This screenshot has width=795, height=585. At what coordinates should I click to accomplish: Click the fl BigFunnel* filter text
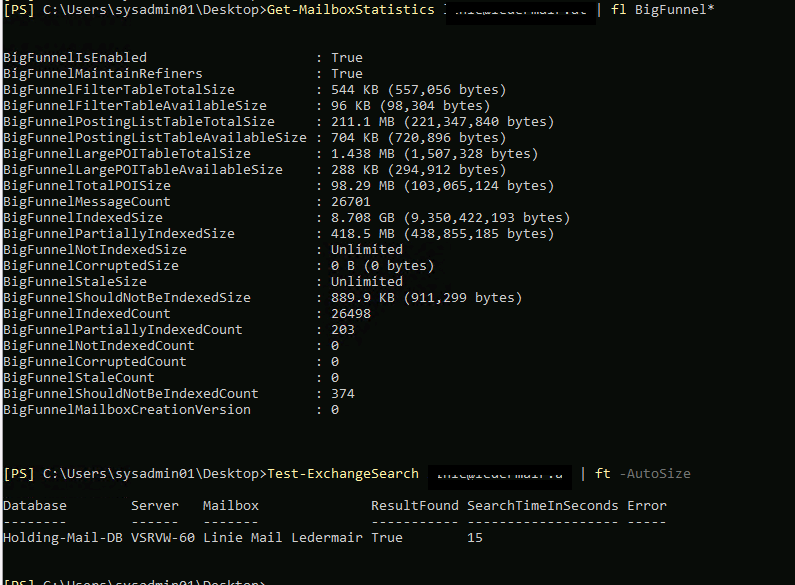[x=663, y=10]
